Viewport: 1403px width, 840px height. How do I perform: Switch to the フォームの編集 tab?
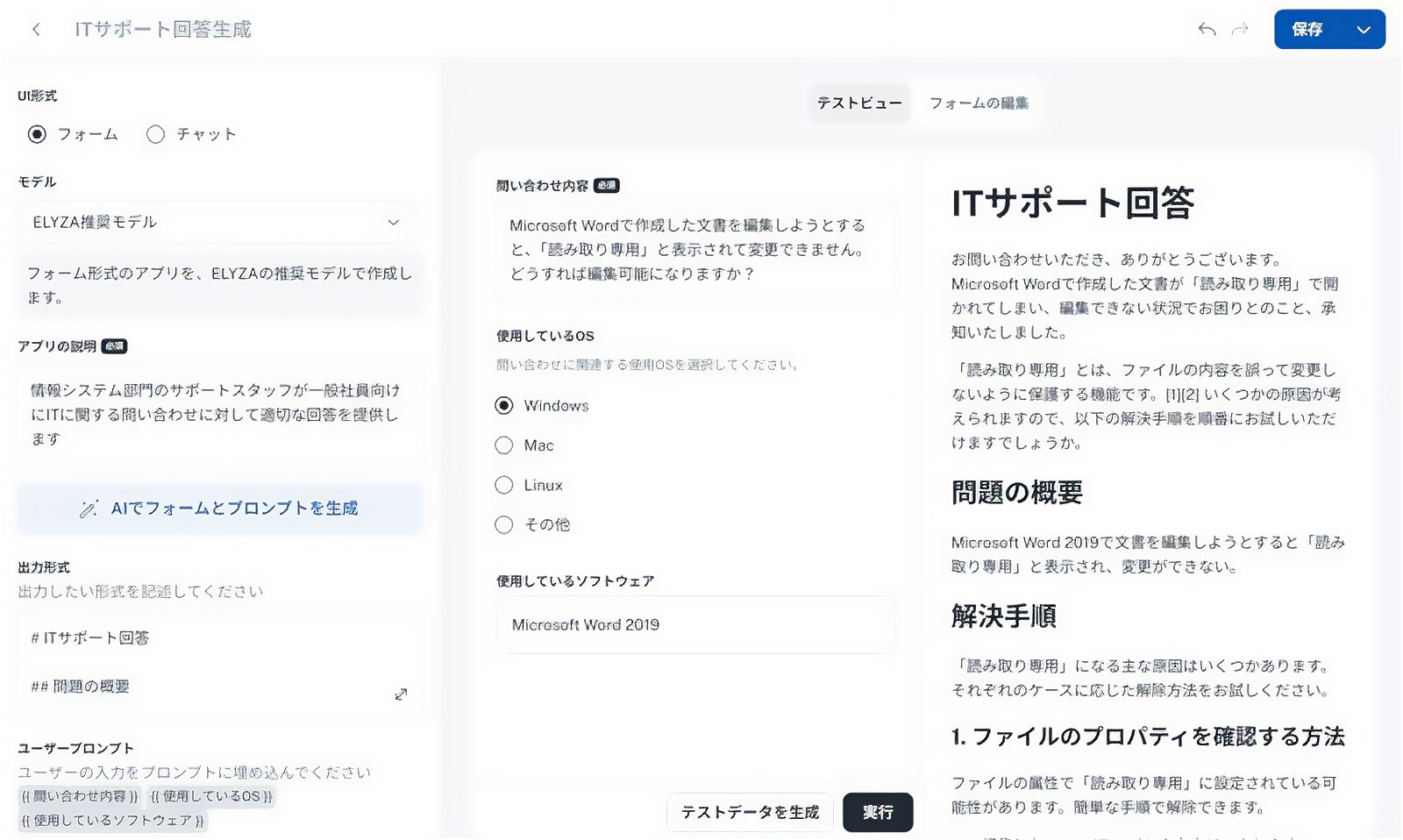(x=979, y=103)
